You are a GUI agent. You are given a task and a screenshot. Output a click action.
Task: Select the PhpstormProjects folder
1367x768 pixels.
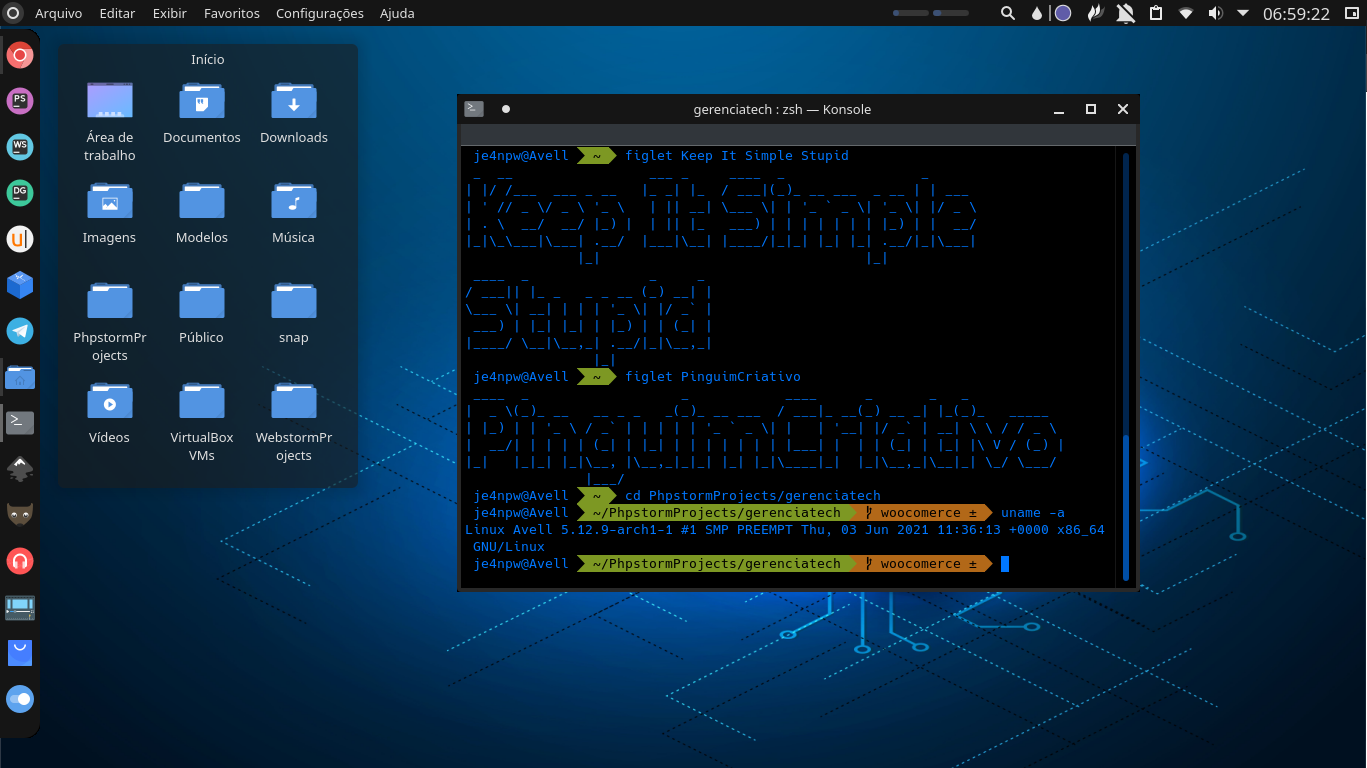(110, 321)
